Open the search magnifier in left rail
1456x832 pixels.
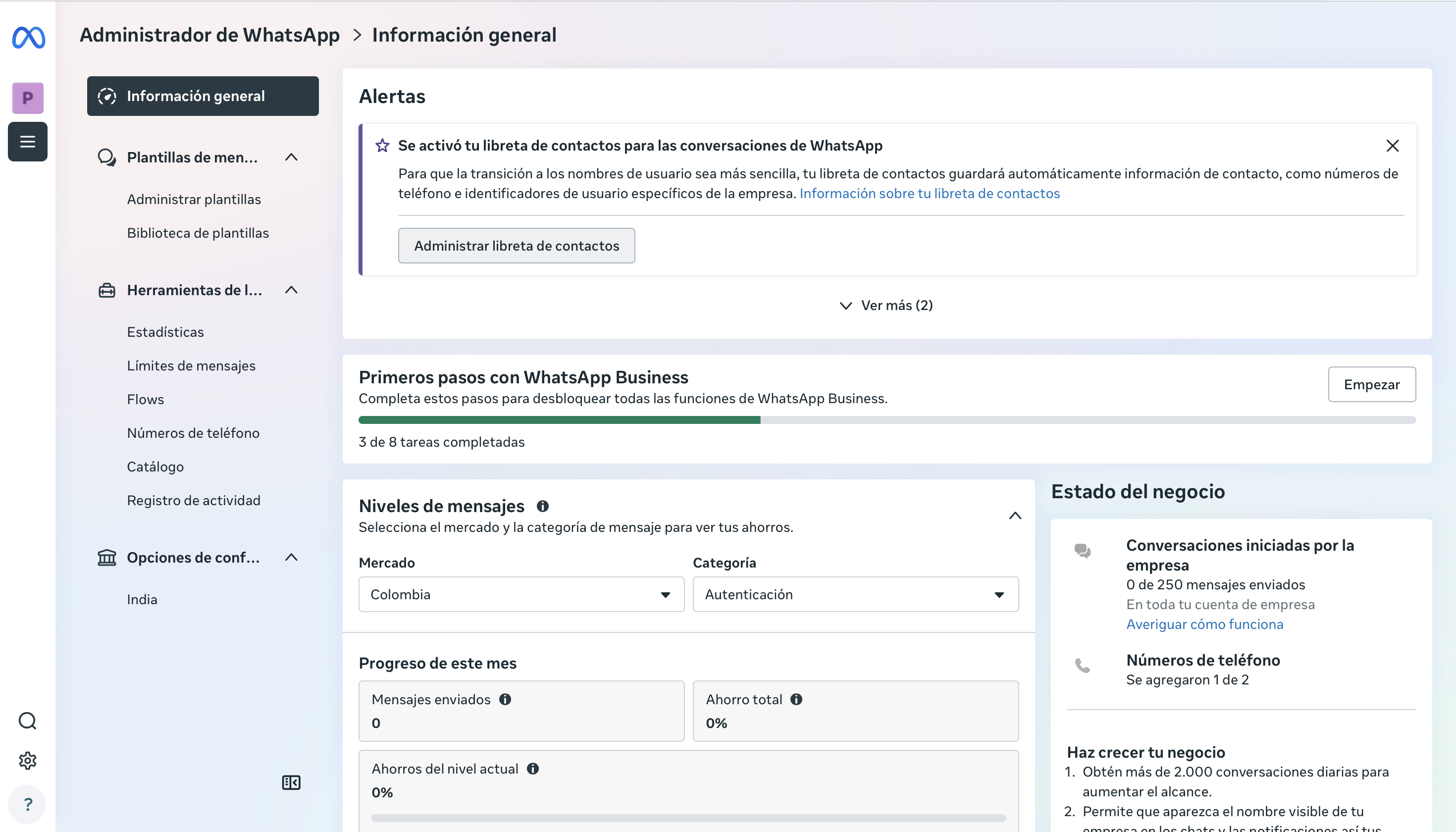[27, 721]
